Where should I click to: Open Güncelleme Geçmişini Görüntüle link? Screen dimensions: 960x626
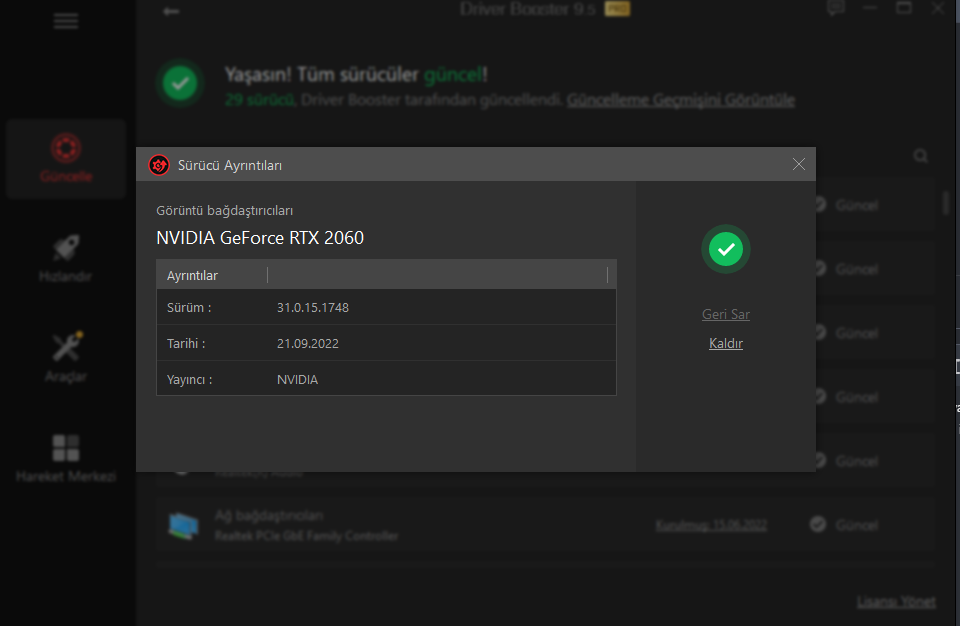click(681, 100)
